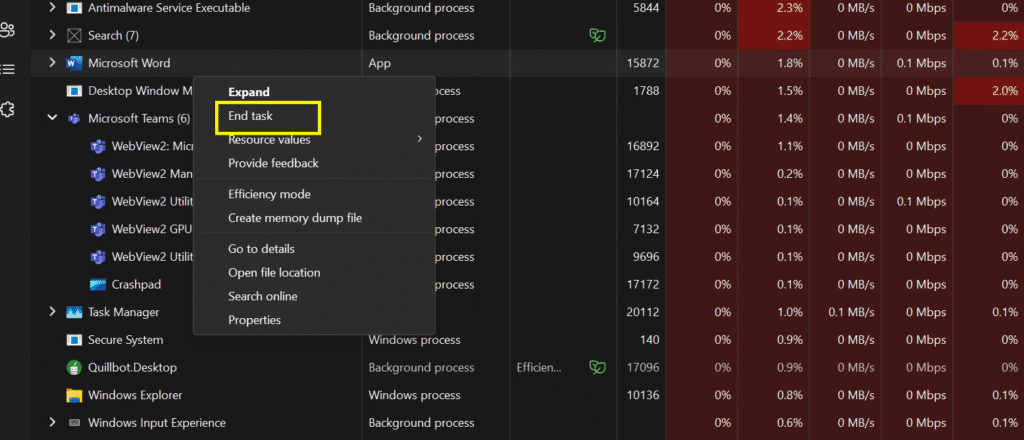Click PID value 17124
This screenshot has height=440, width=1024.
pyautogui.click(x=643, y=174)
